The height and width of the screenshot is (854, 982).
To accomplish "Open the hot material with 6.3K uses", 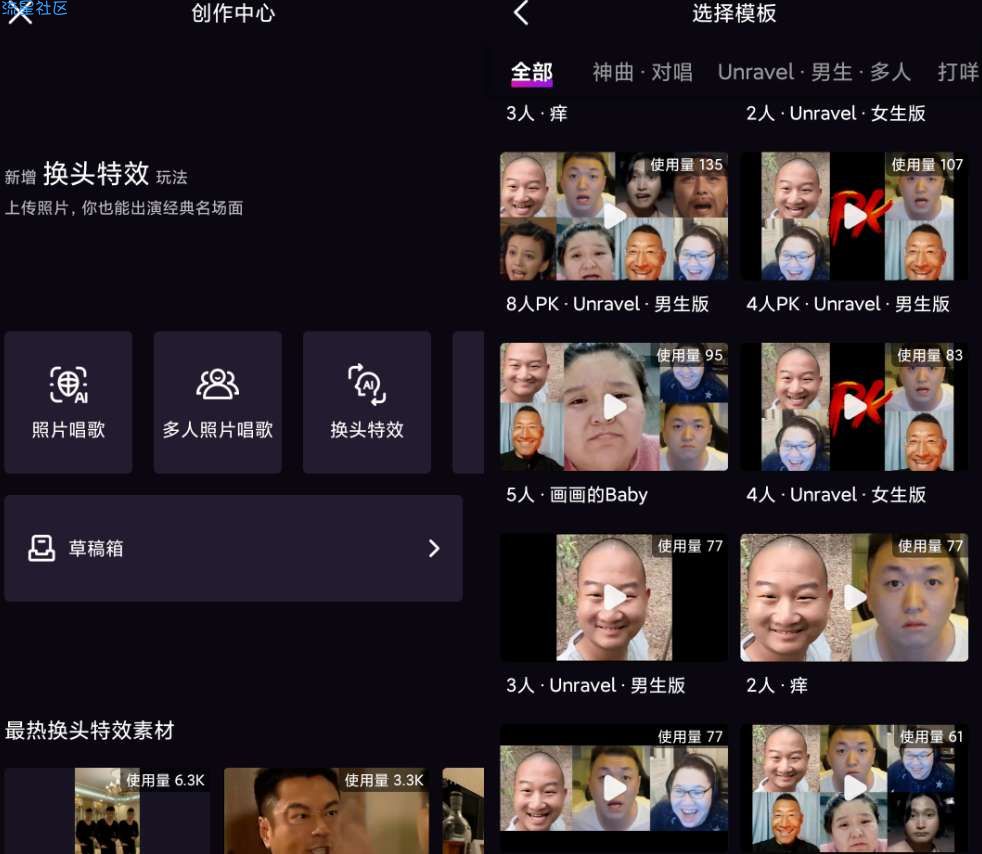I will [107, 811].
